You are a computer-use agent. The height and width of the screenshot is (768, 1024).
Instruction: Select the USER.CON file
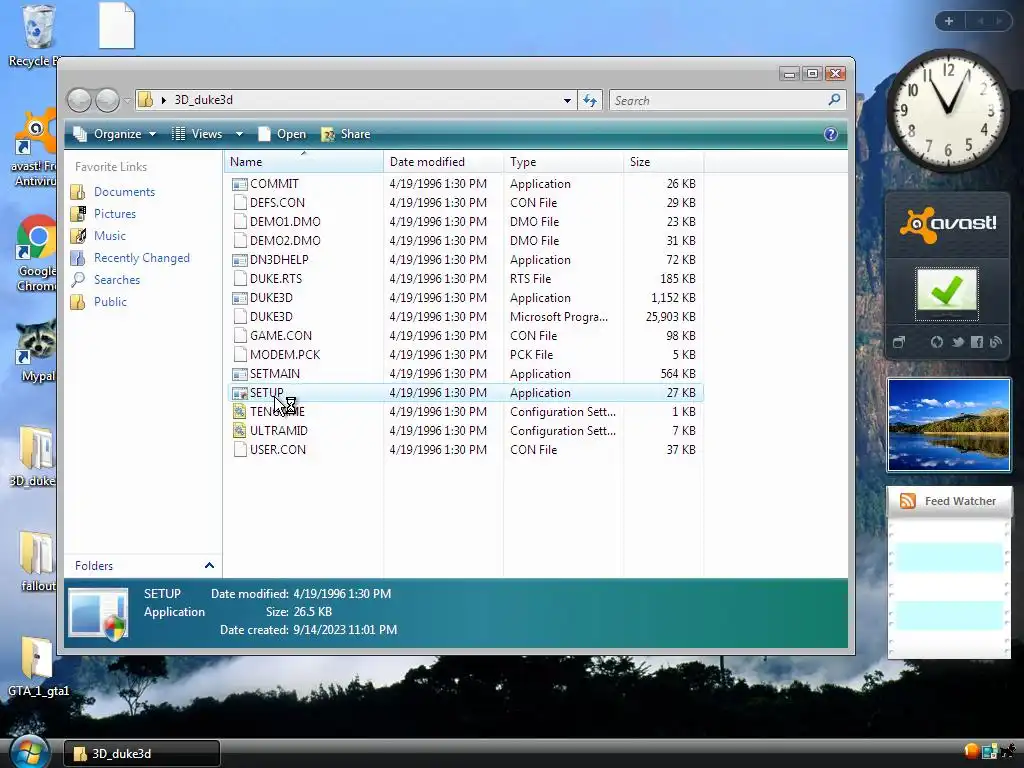tap(465, 449)
